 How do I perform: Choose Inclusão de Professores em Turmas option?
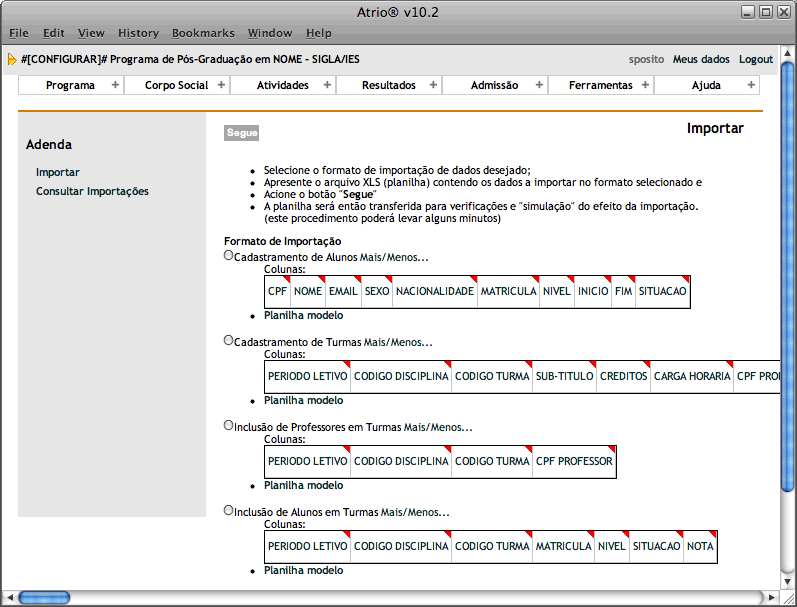pos(229,425)
